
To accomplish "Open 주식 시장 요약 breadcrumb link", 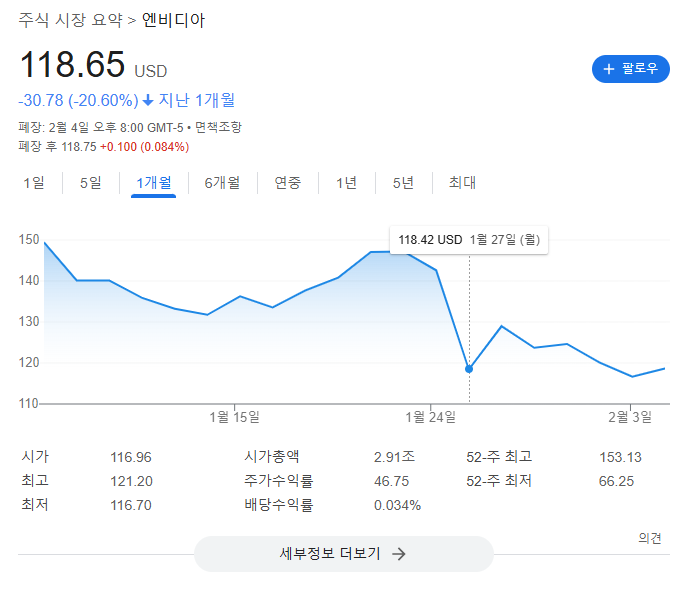I will coord(70,20).
